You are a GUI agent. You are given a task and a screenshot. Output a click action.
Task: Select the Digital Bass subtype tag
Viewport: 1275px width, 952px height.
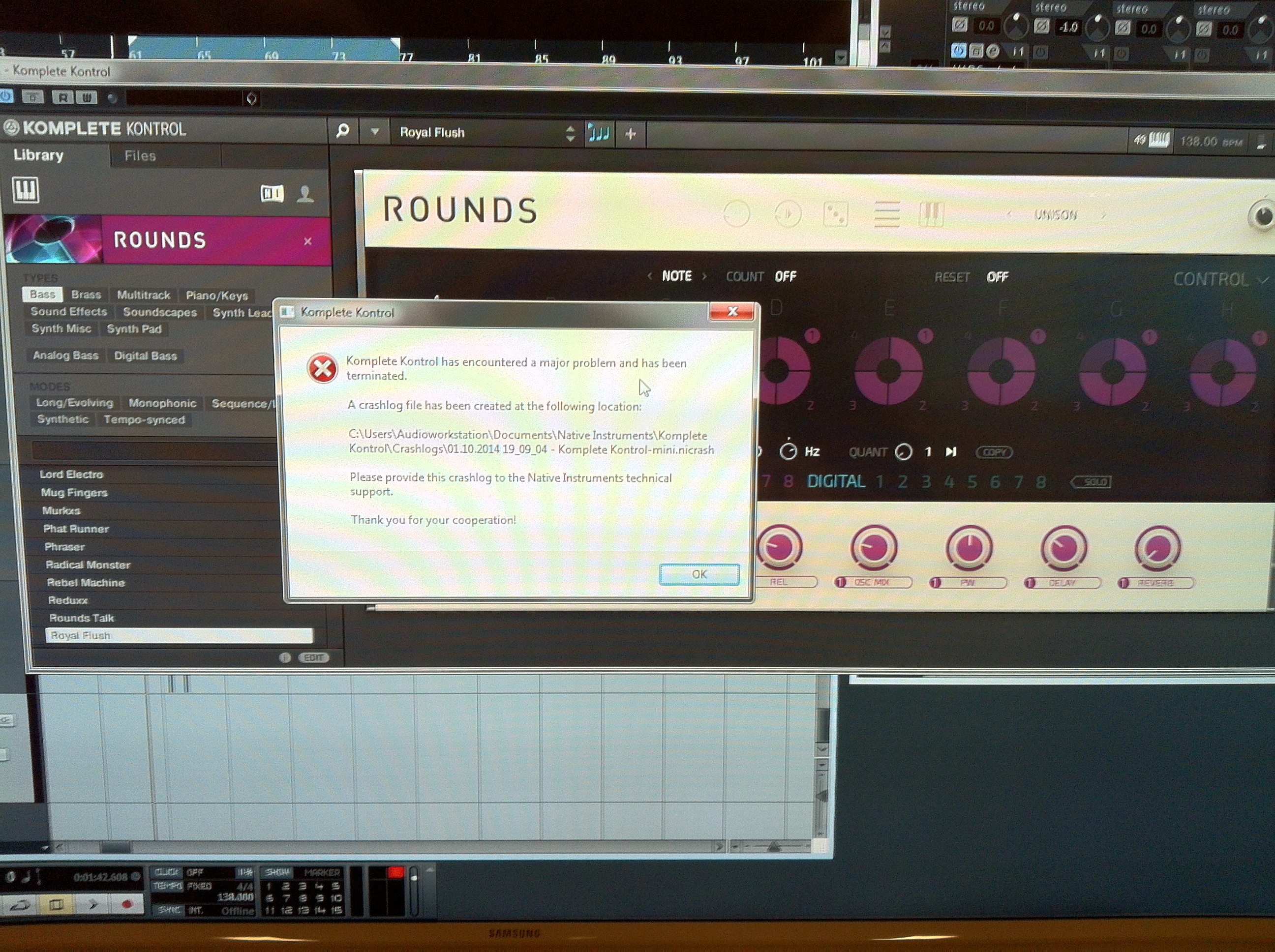click(x=145, y=356)
